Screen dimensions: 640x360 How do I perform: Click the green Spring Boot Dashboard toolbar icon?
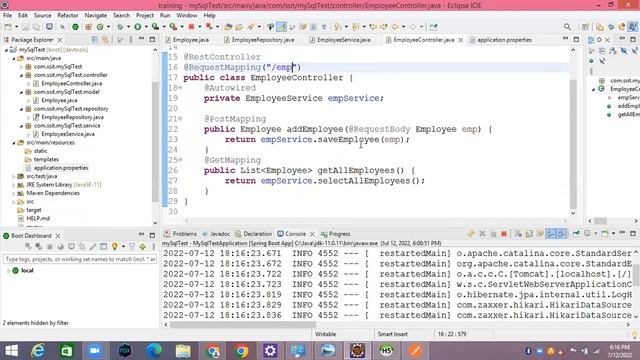pos(76,27)
